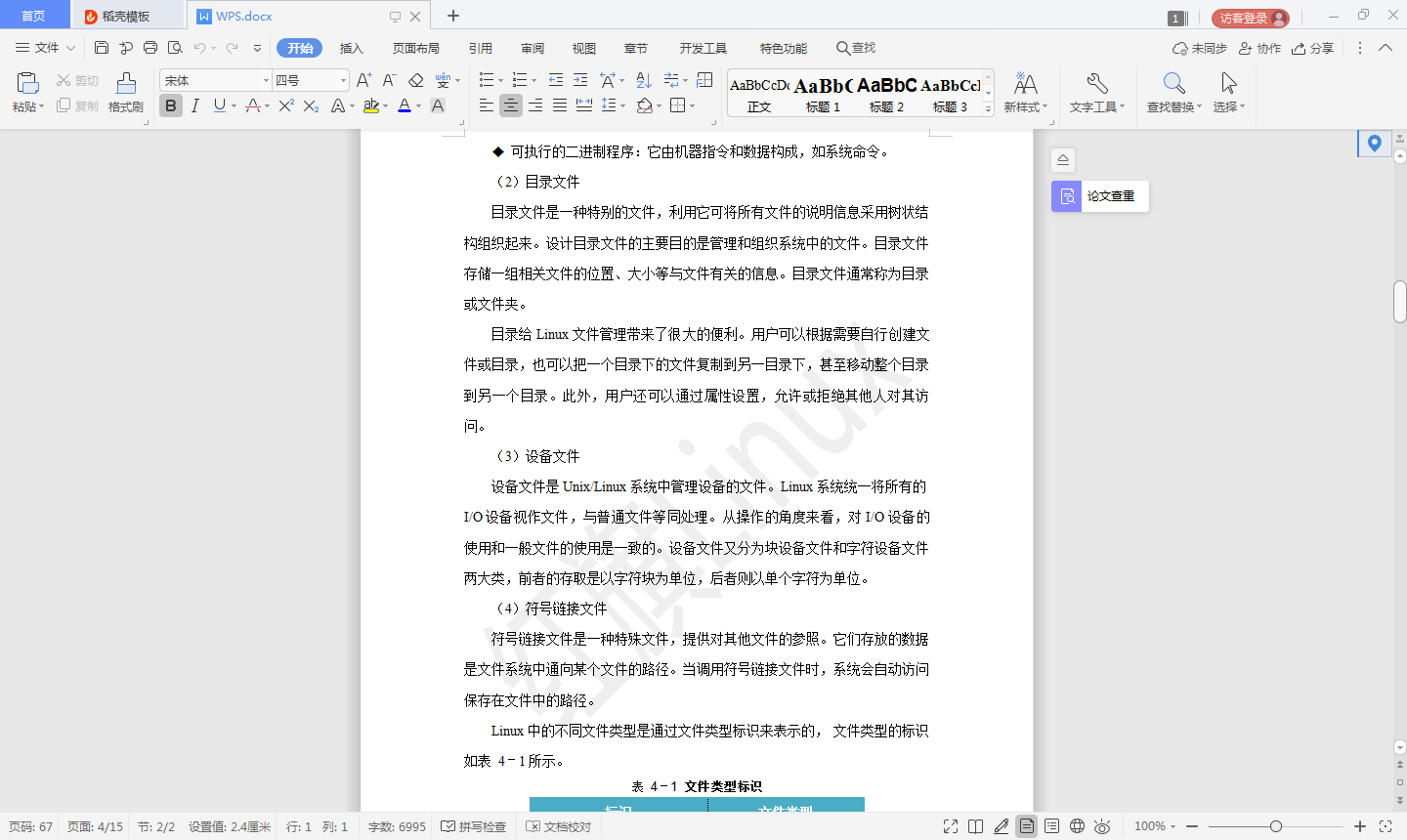Open the zoom percentage 100% dropdown
Screen dimensions: 1407x840
pyautogui.click(x=1155, y=826)
